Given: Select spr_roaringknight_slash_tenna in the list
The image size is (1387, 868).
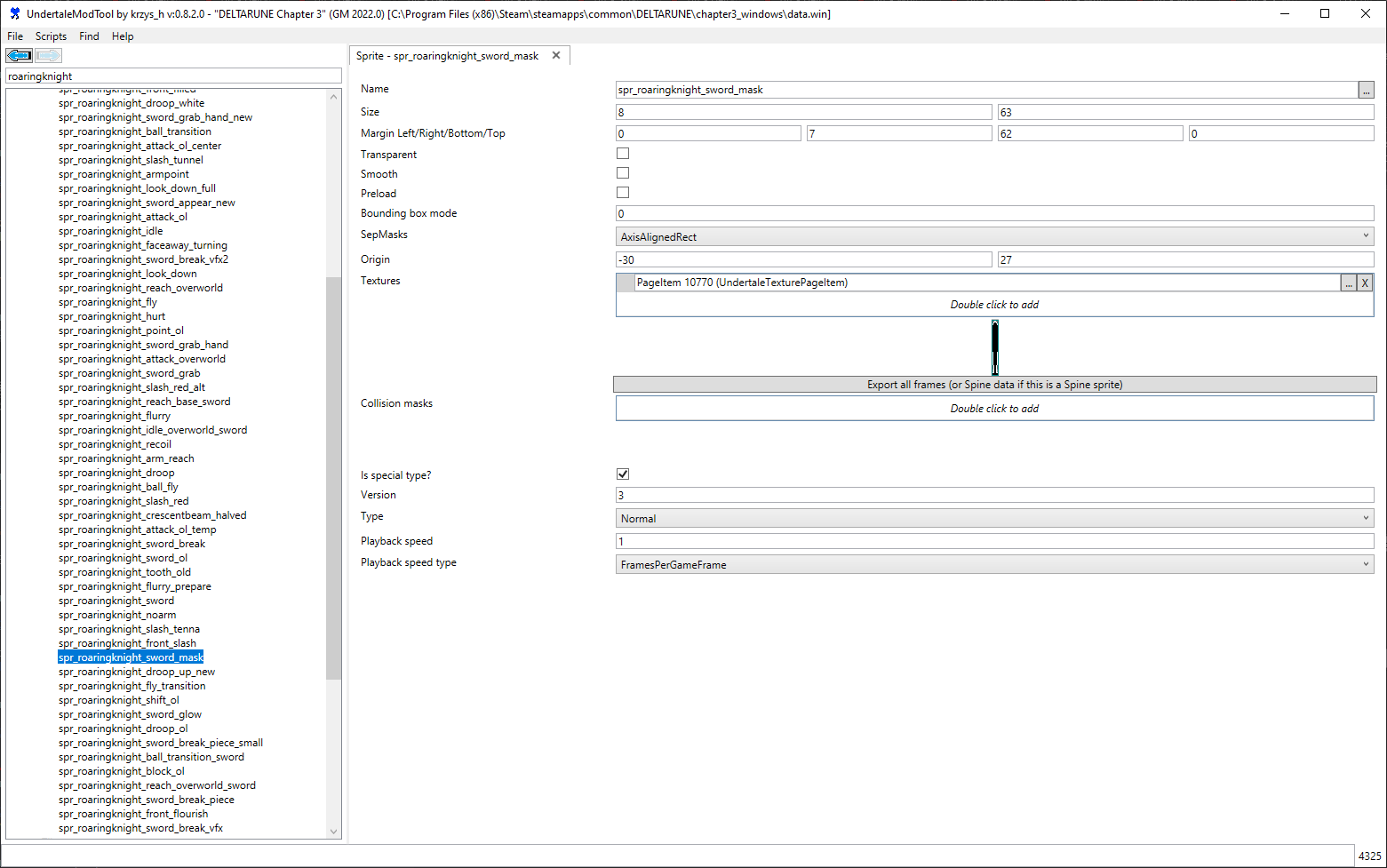Looking at the screenshot, I should (129, 629).
